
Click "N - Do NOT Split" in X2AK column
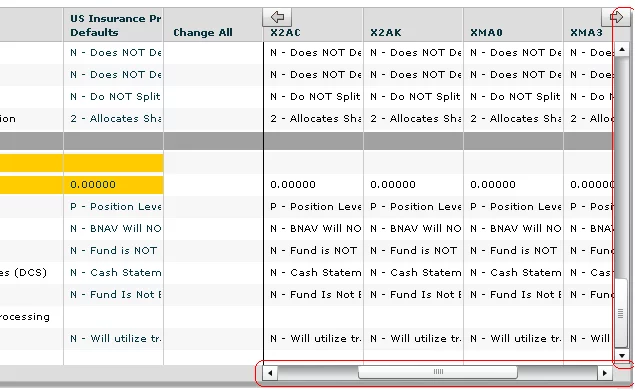coord(415,96)
